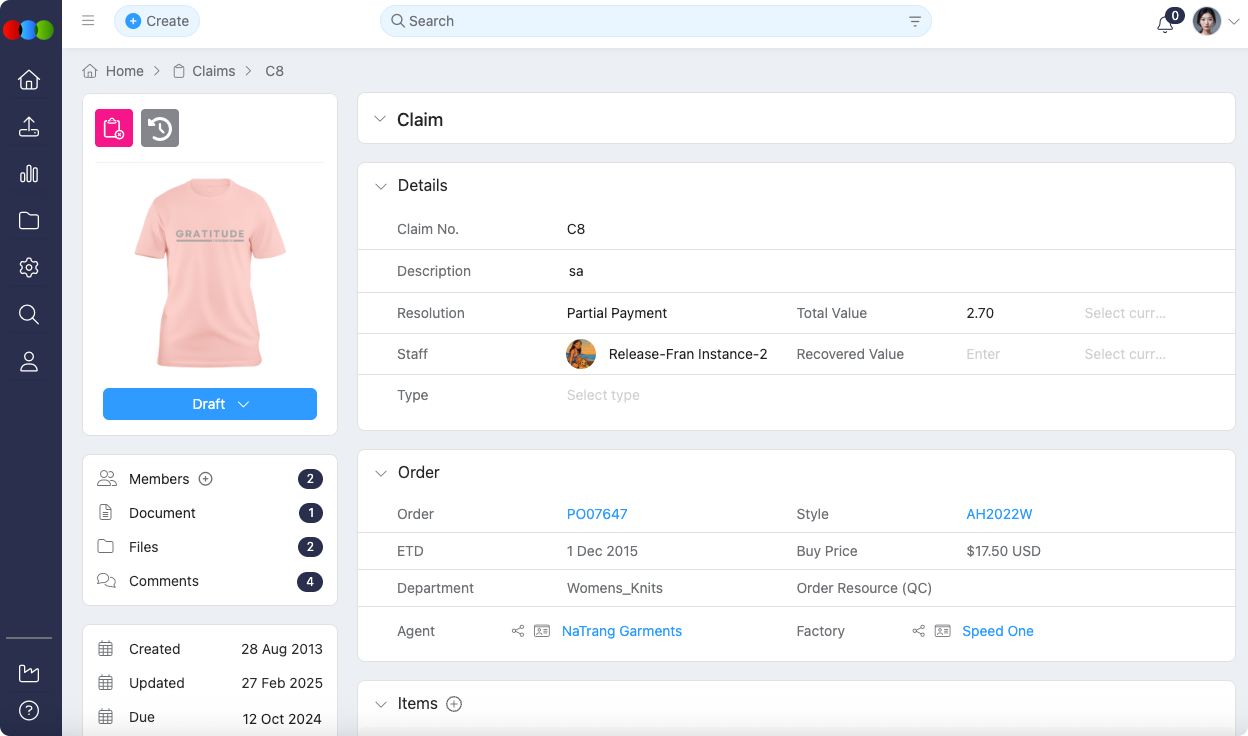Click the share icon beside Factory
1248x736 pixels.
coord(918,631)
